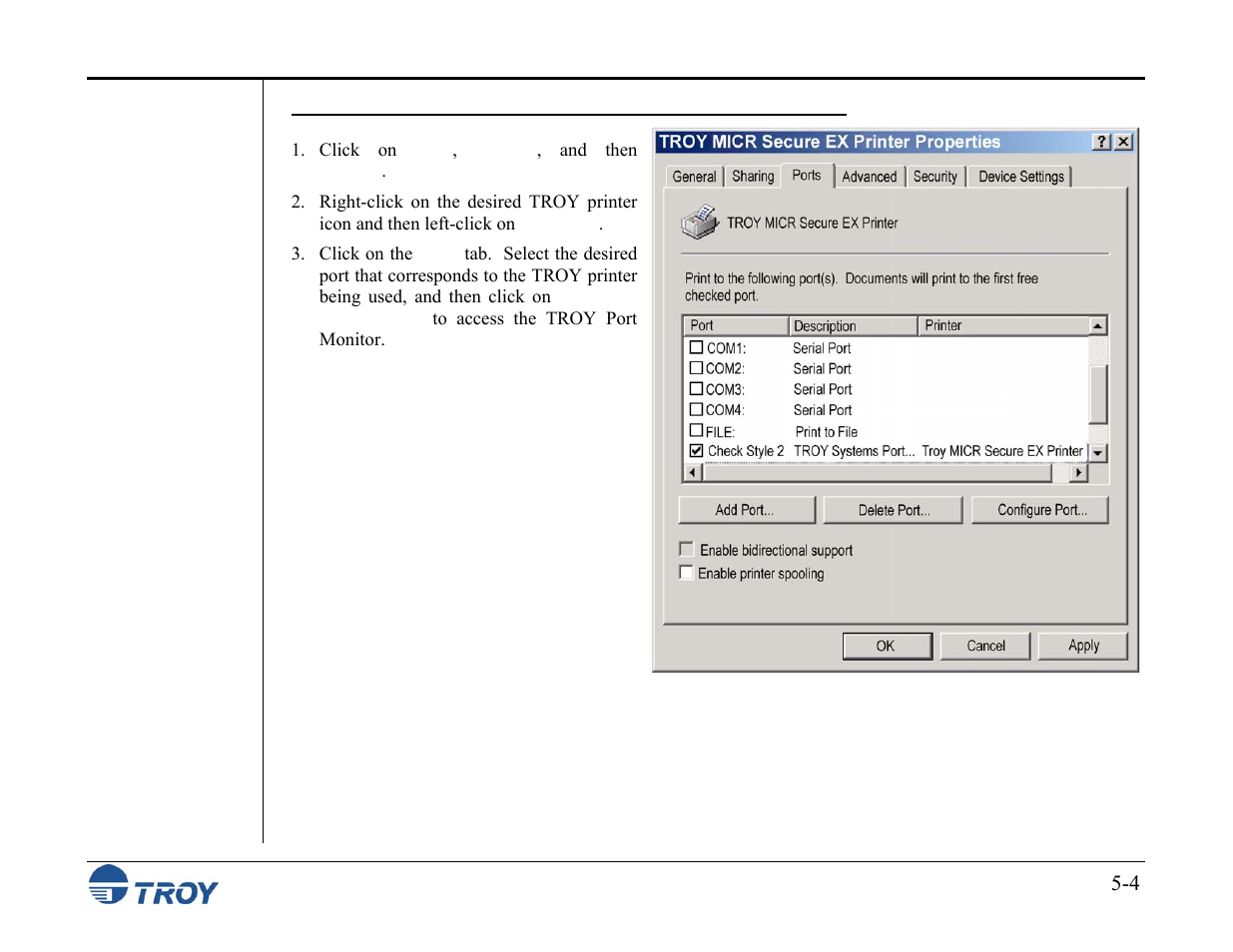Check the COM1: port checkbox
1233x952 pixels.
tap(697, 347)
